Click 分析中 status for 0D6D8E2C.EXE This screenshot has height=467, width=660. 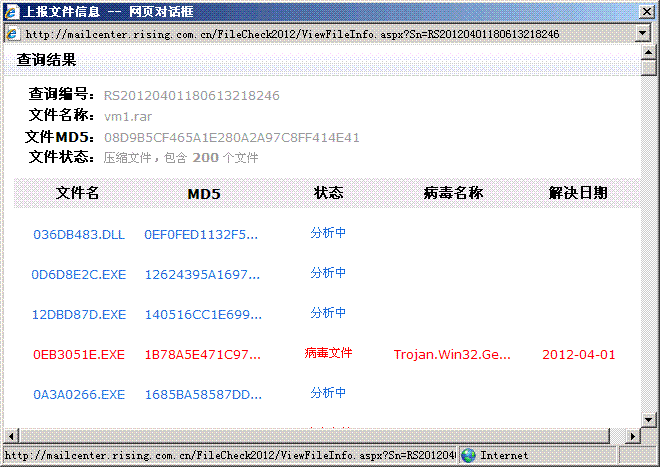[x=328, y=273]
